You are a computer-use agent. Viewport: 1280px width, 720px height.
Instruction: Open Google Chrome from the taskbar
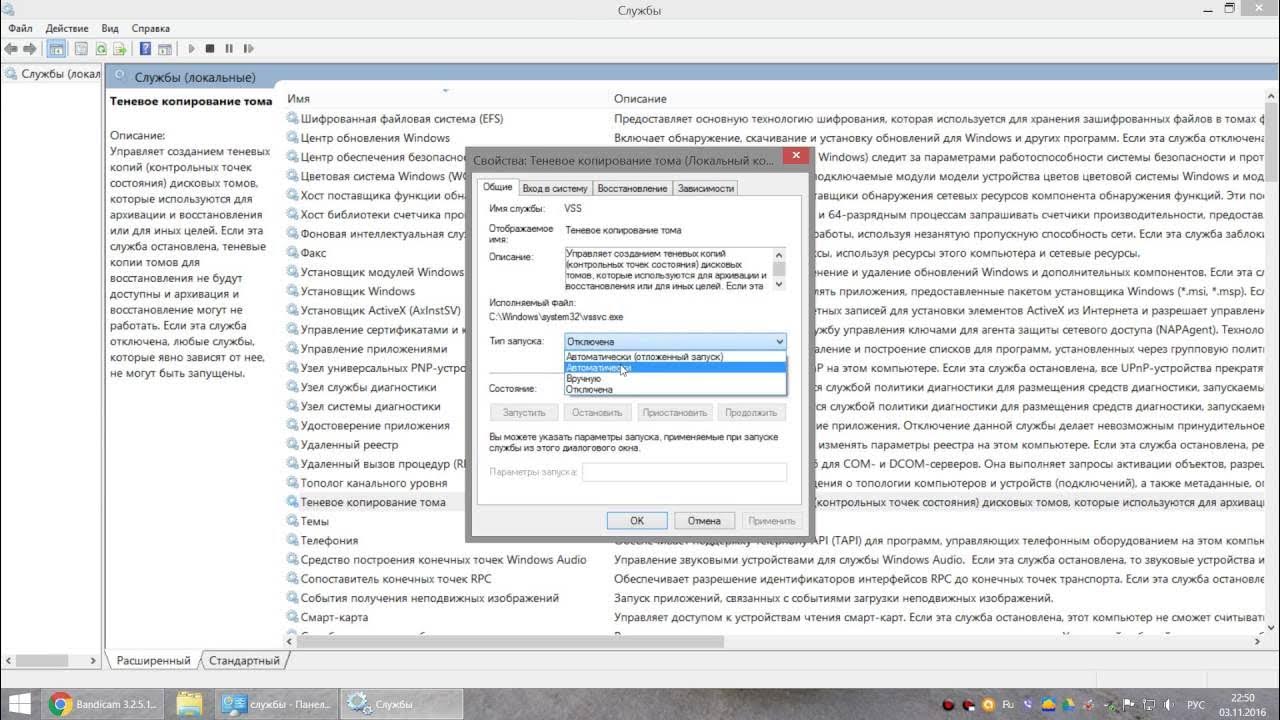(60, 705)
